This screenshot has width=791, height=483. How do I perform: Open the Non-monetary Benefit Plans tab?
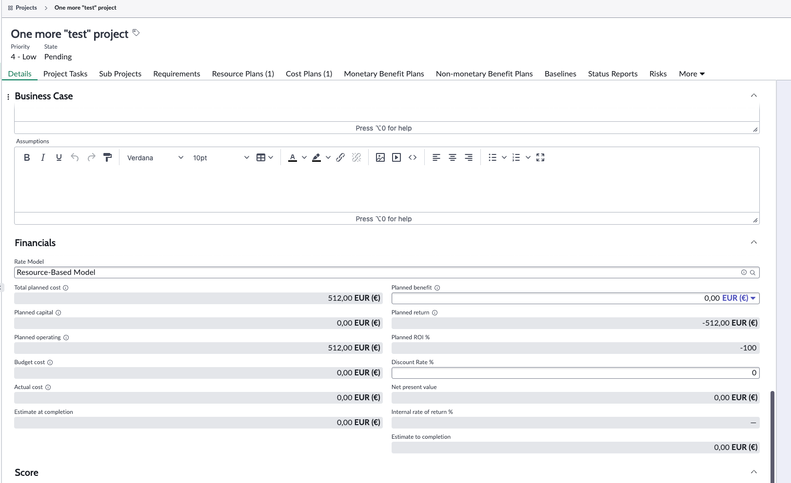click(x=484, y=74)
